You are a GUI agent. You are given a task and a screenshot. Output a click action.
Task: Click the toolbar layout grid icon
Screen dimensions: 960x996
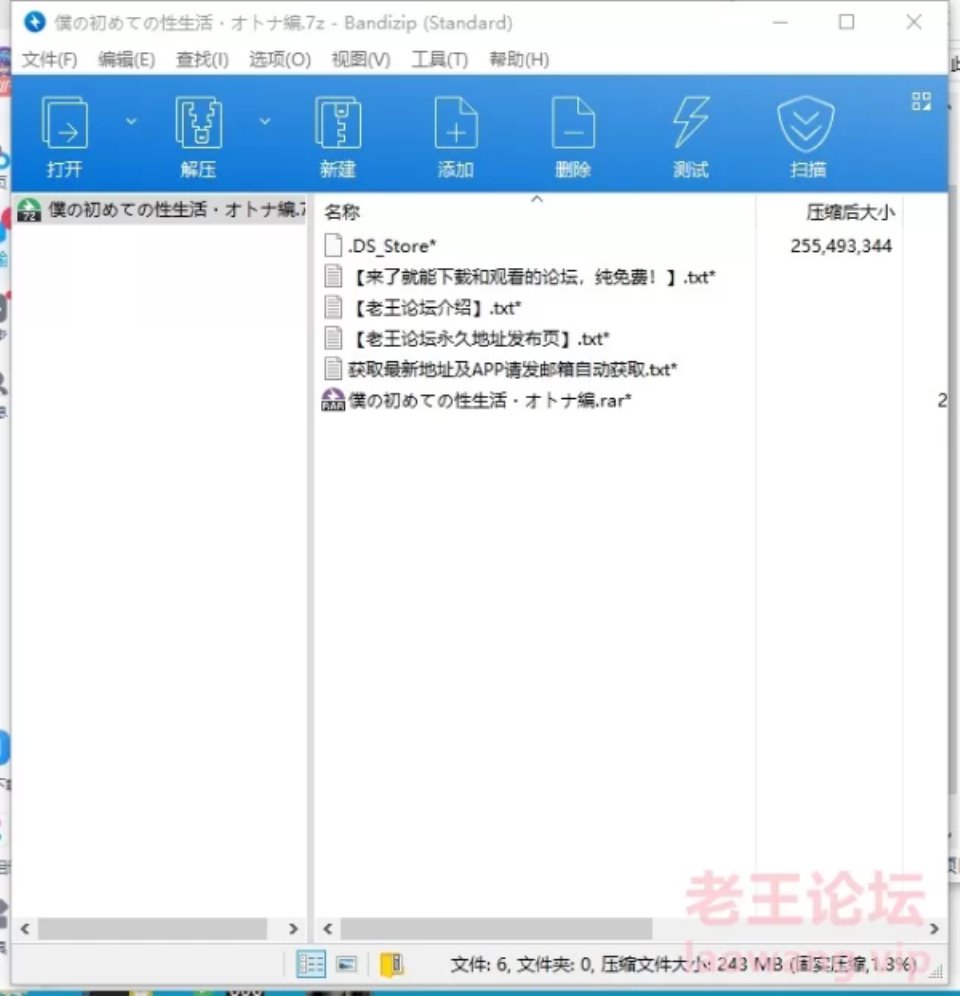(x=921, y=101)
